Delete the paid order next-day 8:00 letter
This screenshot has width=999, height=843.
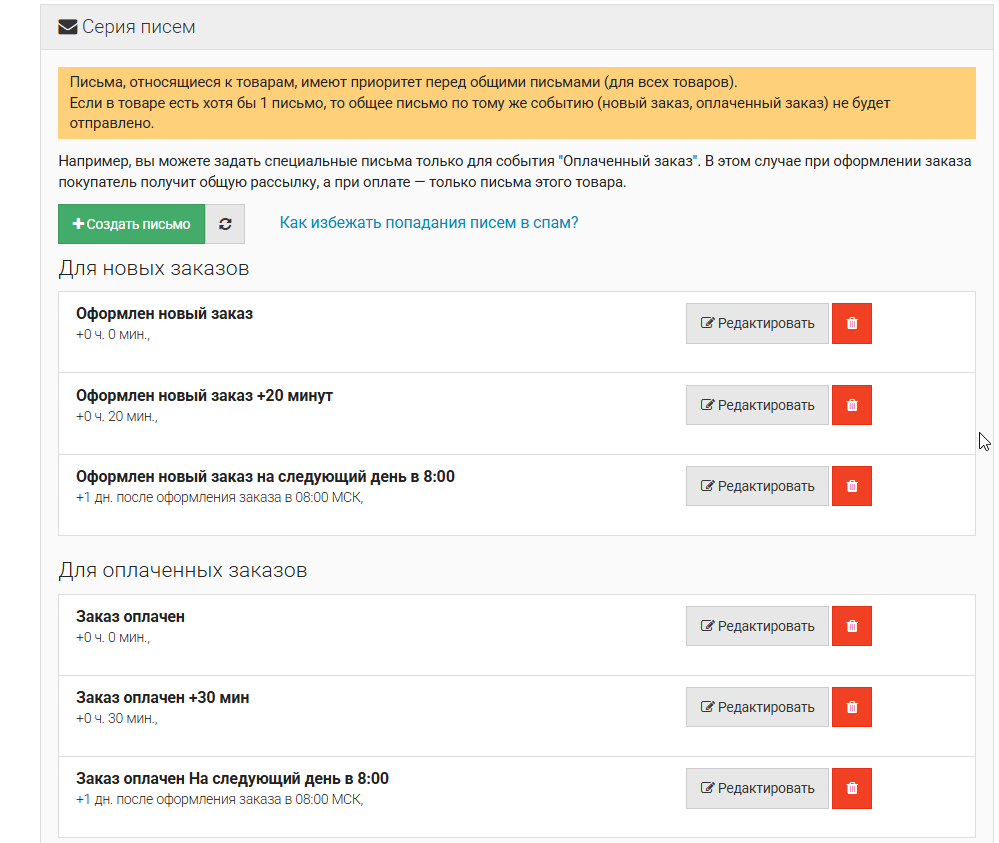pos(851,788)
